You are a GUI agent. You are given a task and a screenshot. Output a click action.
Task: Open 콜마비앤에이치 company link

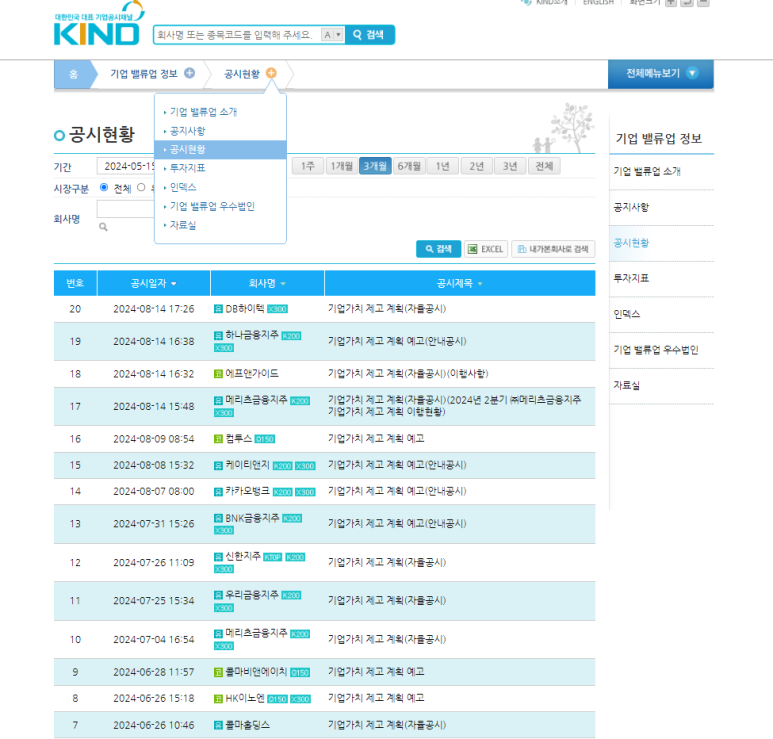(x=256, y=672)
